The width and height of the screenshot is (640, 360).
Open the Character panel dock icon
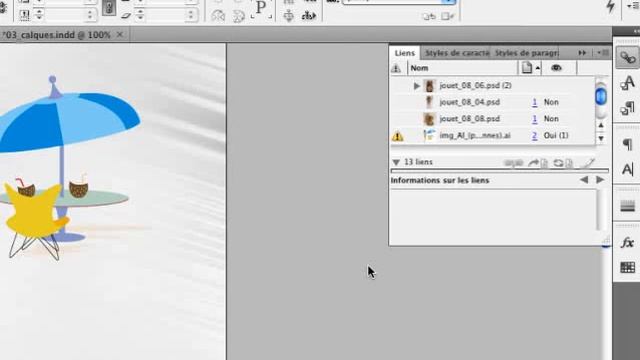[x=627, y=169]
